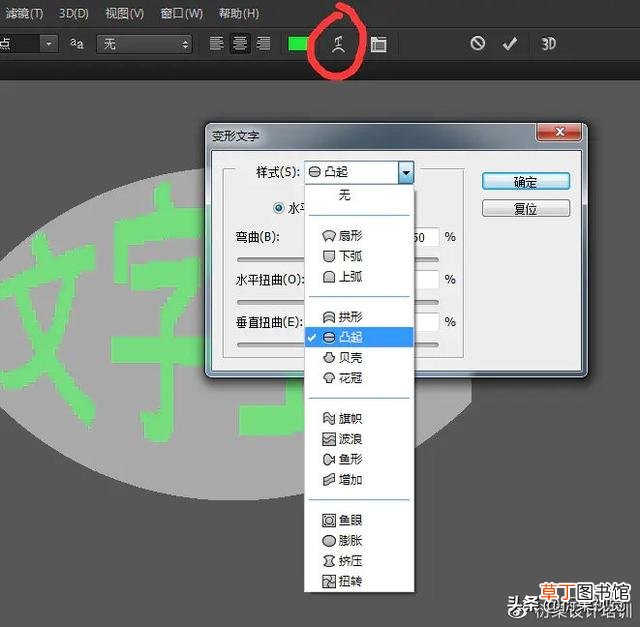Choose the 鱼形 warp style
The width and height of the screenshot is (640, 627).
pyautogui.click(x=359, y=459)
